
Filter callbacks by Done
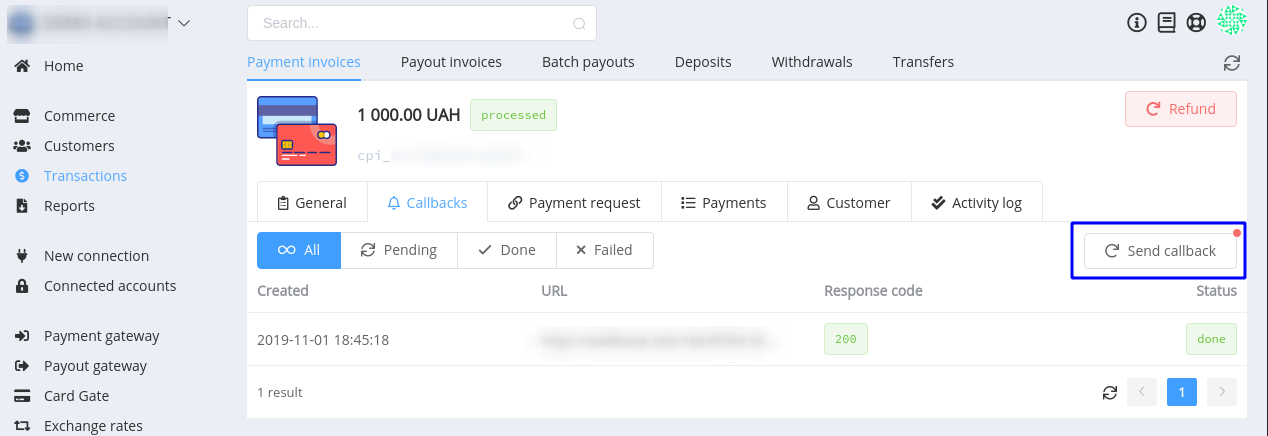click(x=507, y=250)
